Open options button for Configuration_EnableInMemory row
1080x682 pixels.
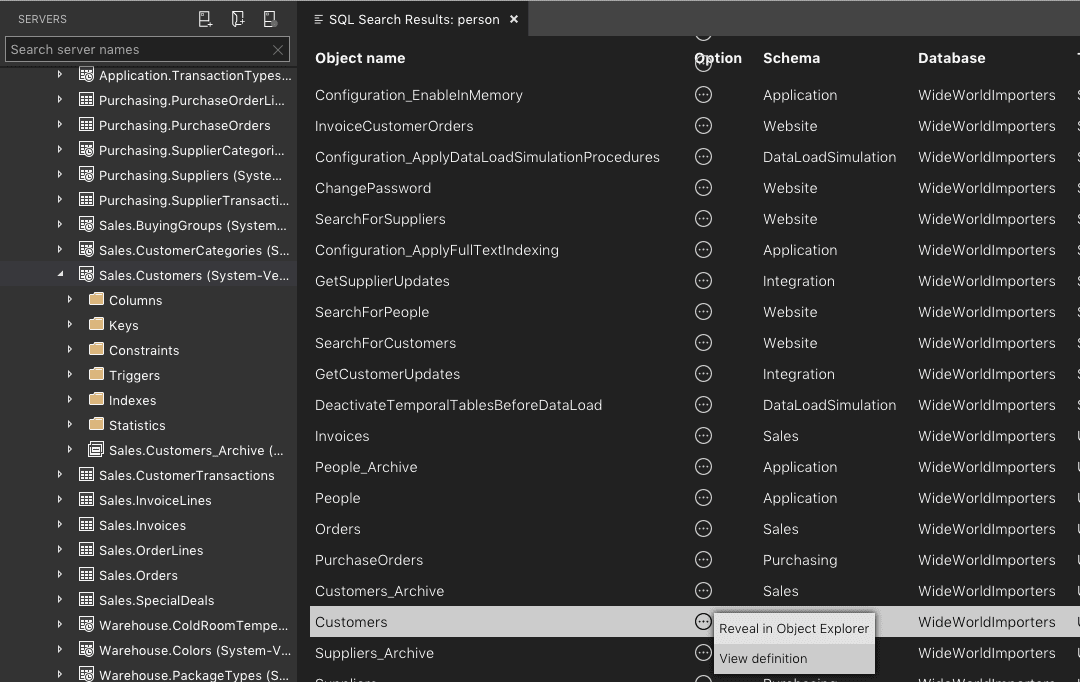[x=703, y=95]
